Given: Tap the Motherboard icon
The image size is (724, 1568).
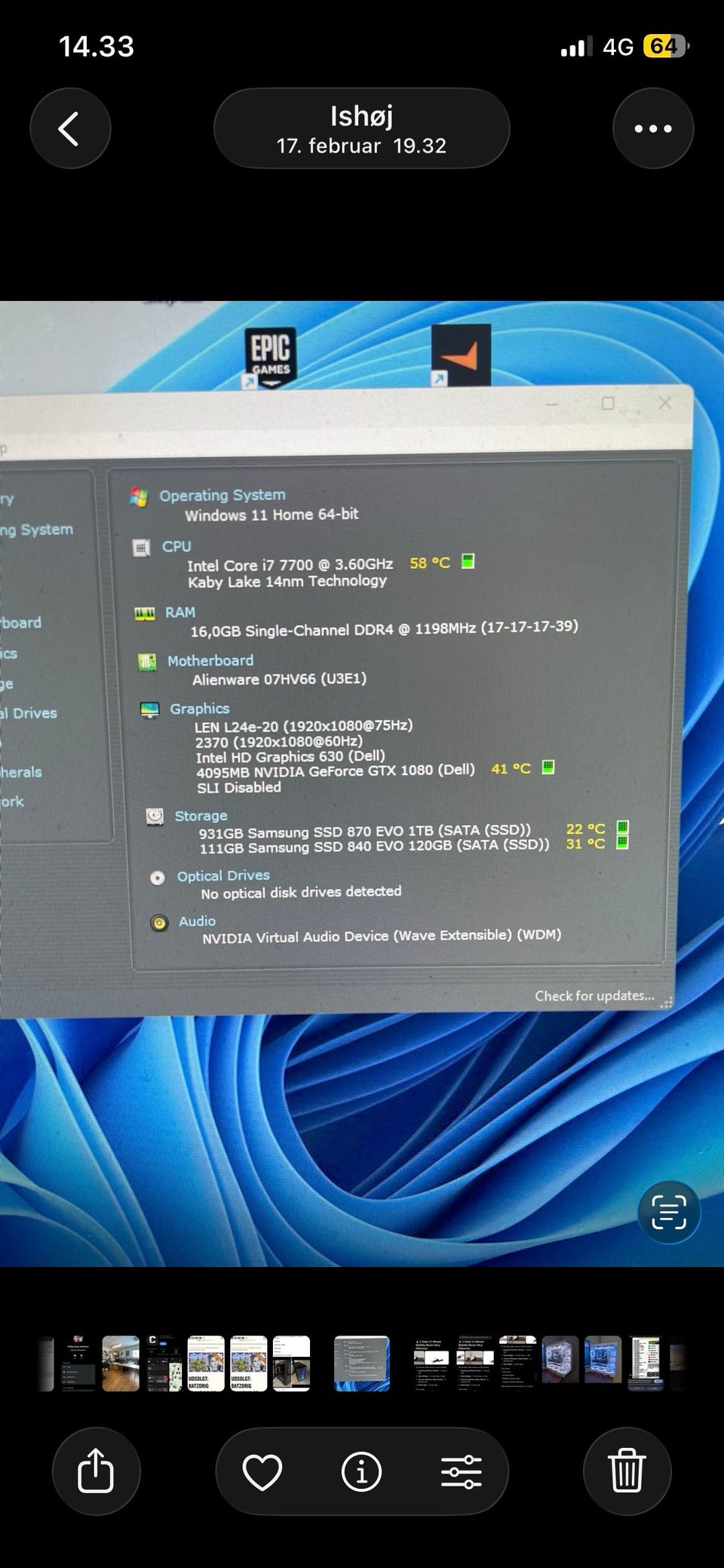Looking at the screenshot, I should coord(147,663).
